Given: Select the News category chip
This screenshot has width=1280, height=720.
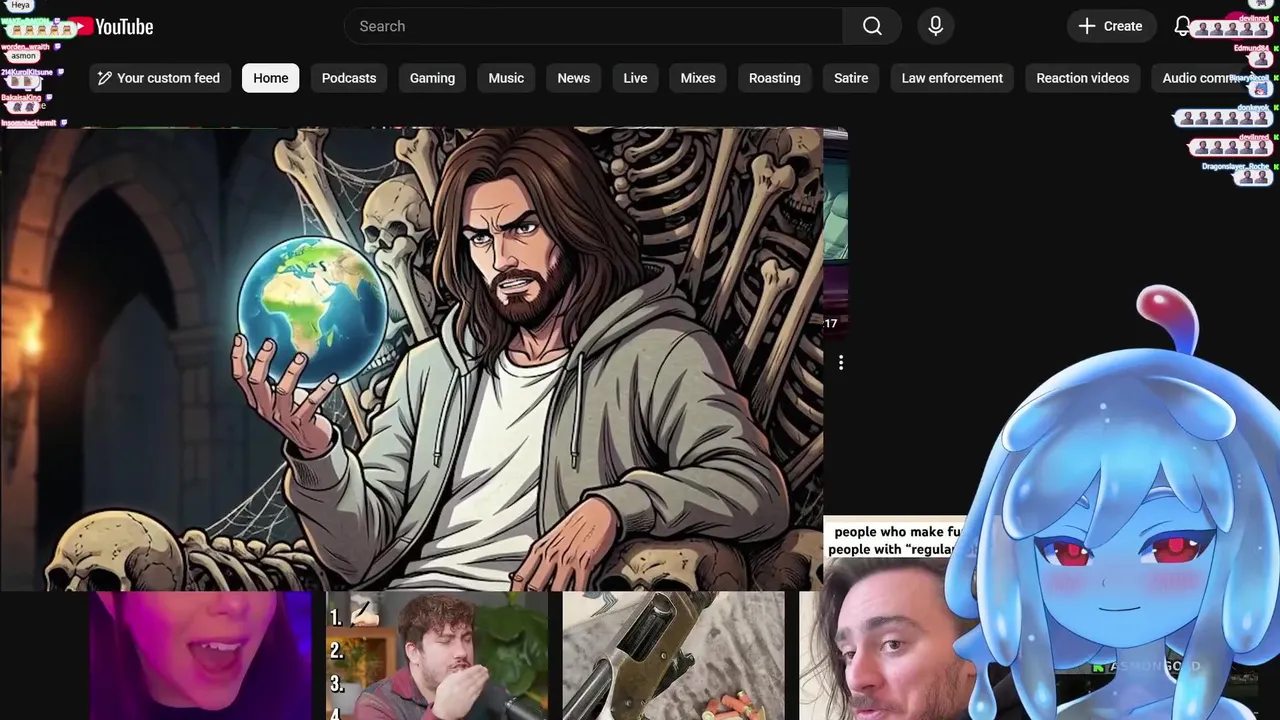Looking at the screenshot, I should [x=573, y=78].
